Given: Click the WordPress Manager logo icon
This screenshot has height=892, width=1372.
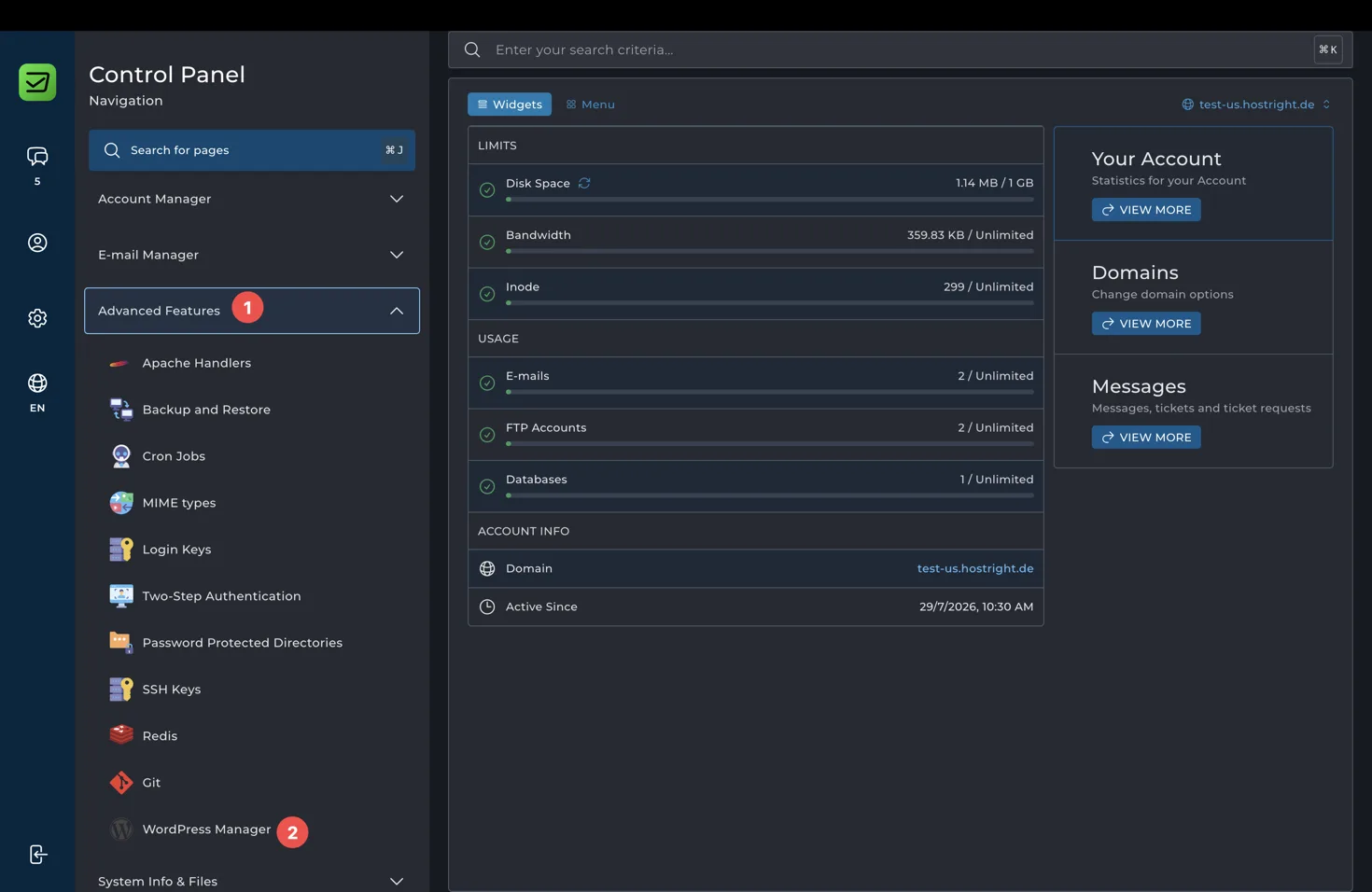Looking at the screenshot, I should [120, 829].
